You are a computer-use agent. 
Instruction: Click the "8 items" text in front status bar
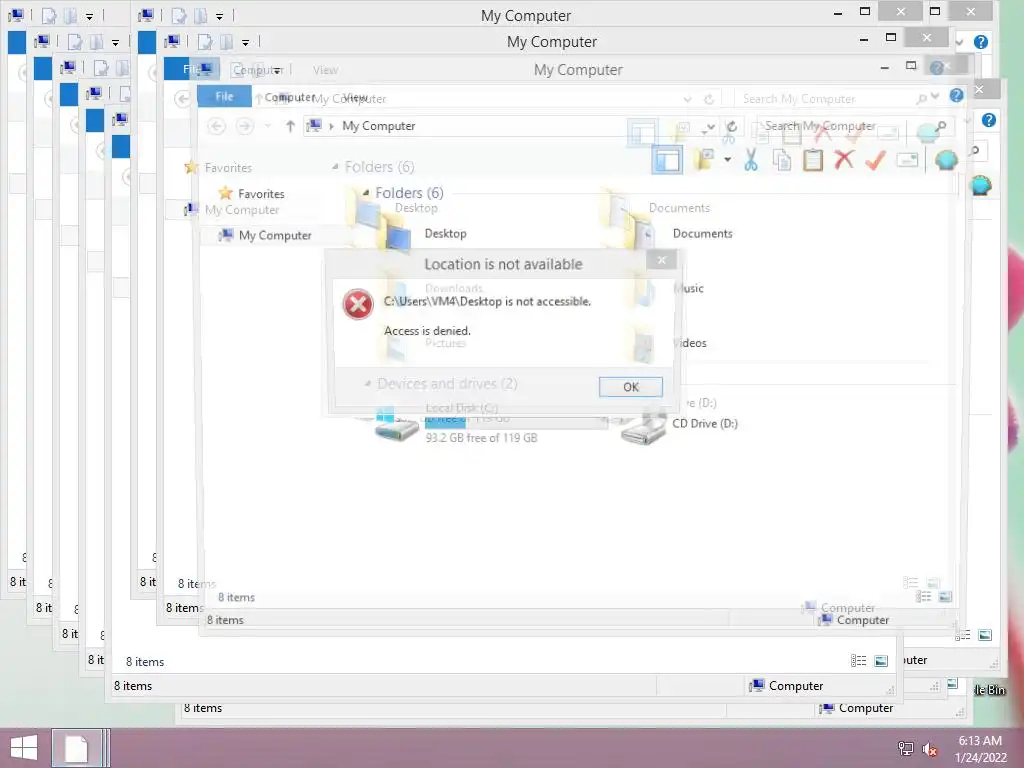tap(225, 620)
